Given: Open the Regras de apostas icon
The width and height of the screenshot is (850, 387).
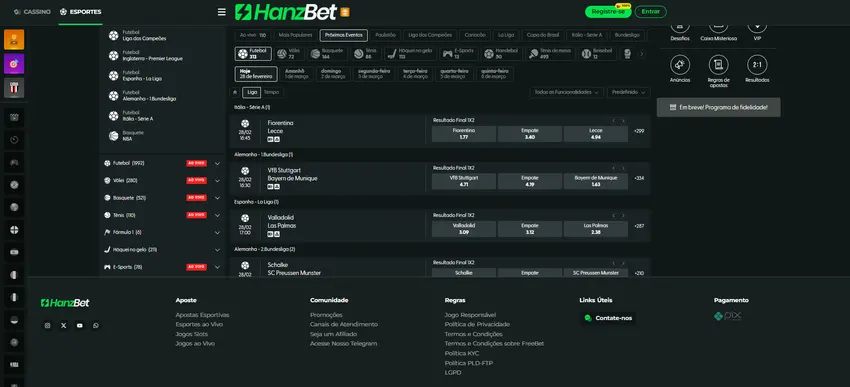Looking at the screenshot, I should coord(719,65).
